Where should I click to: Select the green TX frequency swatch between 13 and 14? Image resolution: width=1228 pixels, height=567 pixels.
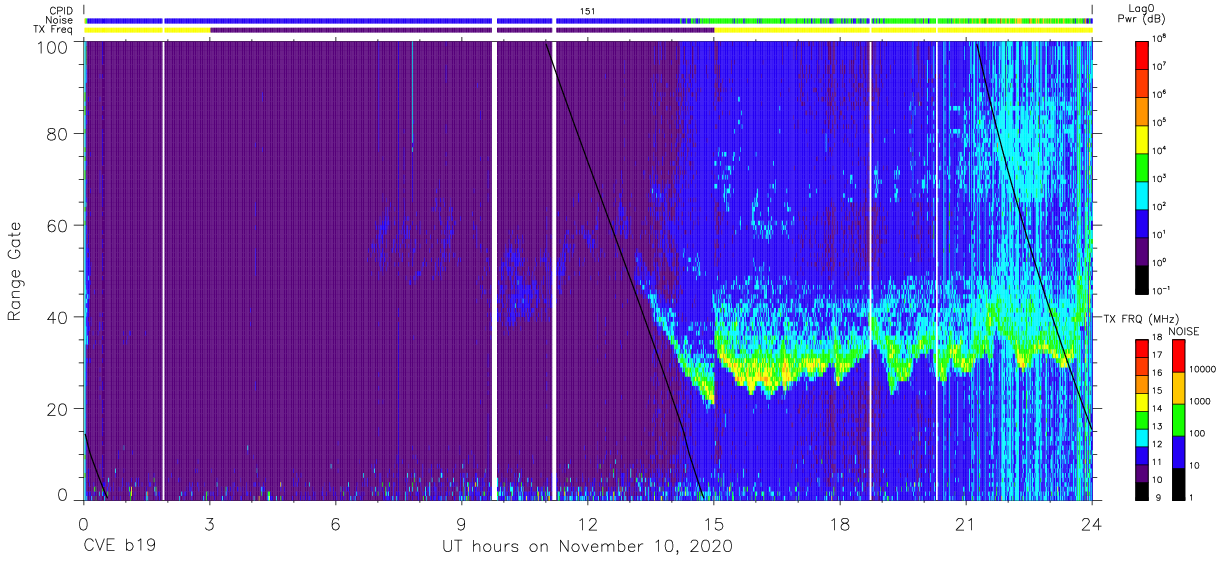(1143, 419)
